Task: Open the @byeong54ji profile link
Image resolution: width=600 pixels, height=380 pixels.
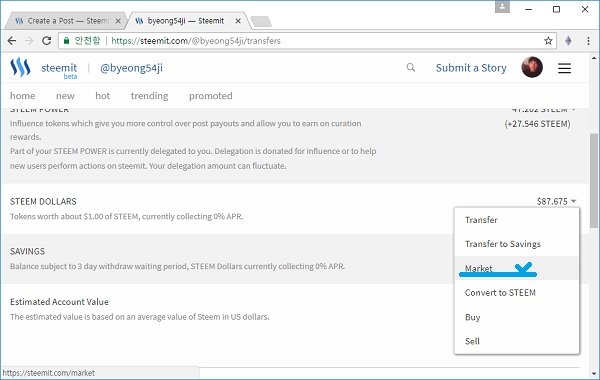Action: pyautogui.click(x=131, y=68)
